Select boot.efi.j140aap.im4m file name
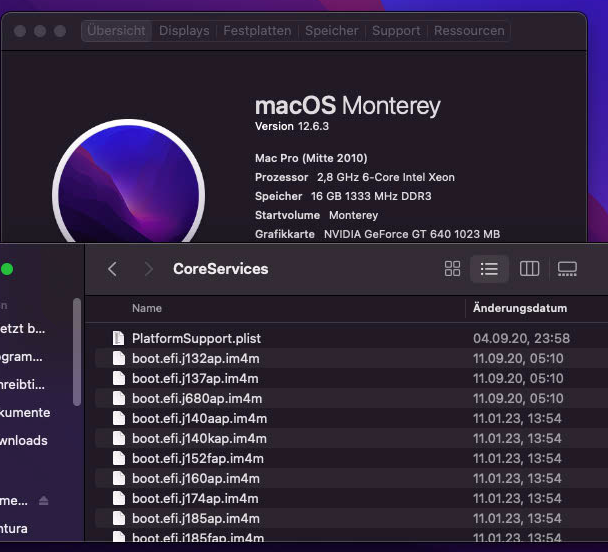608x552 pixels. click(x=199, y=418)
